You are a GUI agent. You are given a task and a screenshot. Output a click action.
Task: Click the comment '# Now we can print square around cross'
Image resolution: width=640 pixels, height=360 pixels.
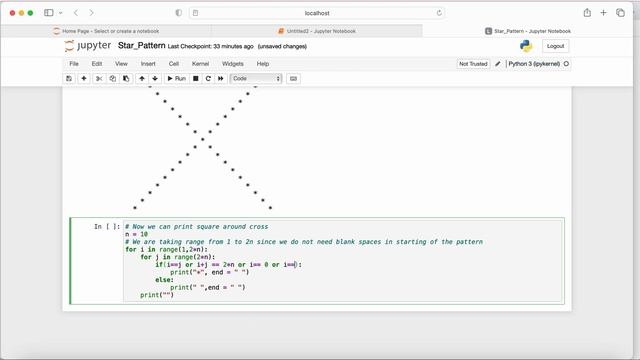(x=197, y=227)
